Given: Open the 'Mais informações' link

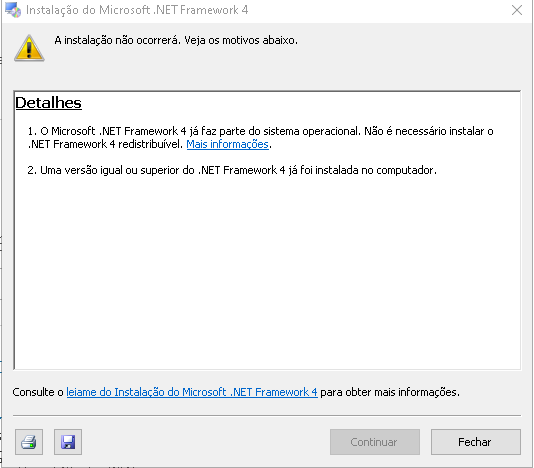Looking at the screenshot, I should 227,144.
